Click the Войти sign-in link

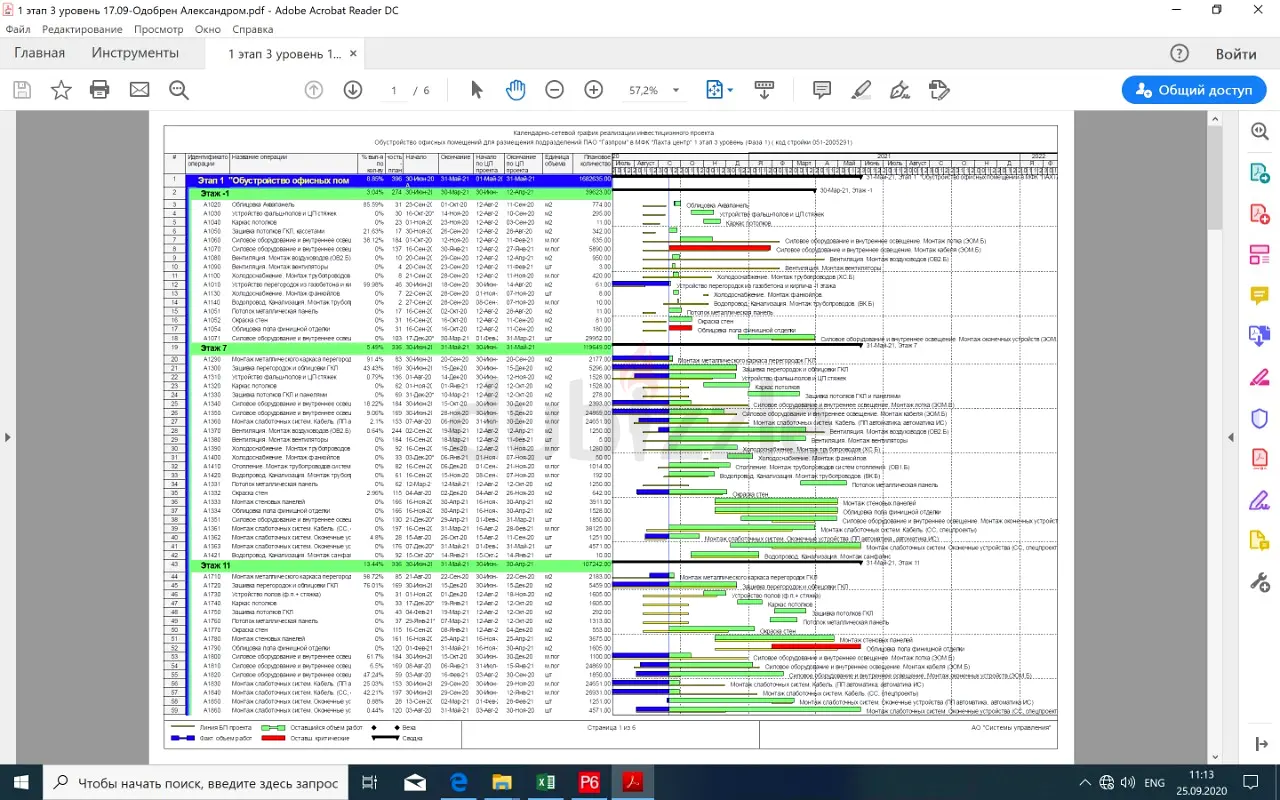[x=1236, y=54]
